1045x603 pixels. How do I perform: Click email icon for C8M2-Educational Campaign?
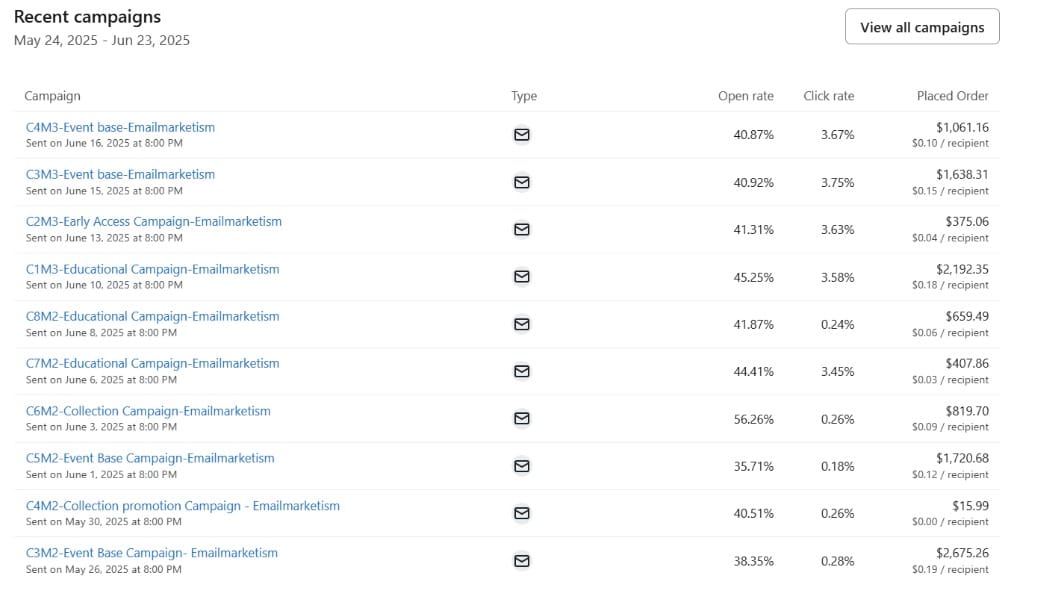tap(521, 324)
